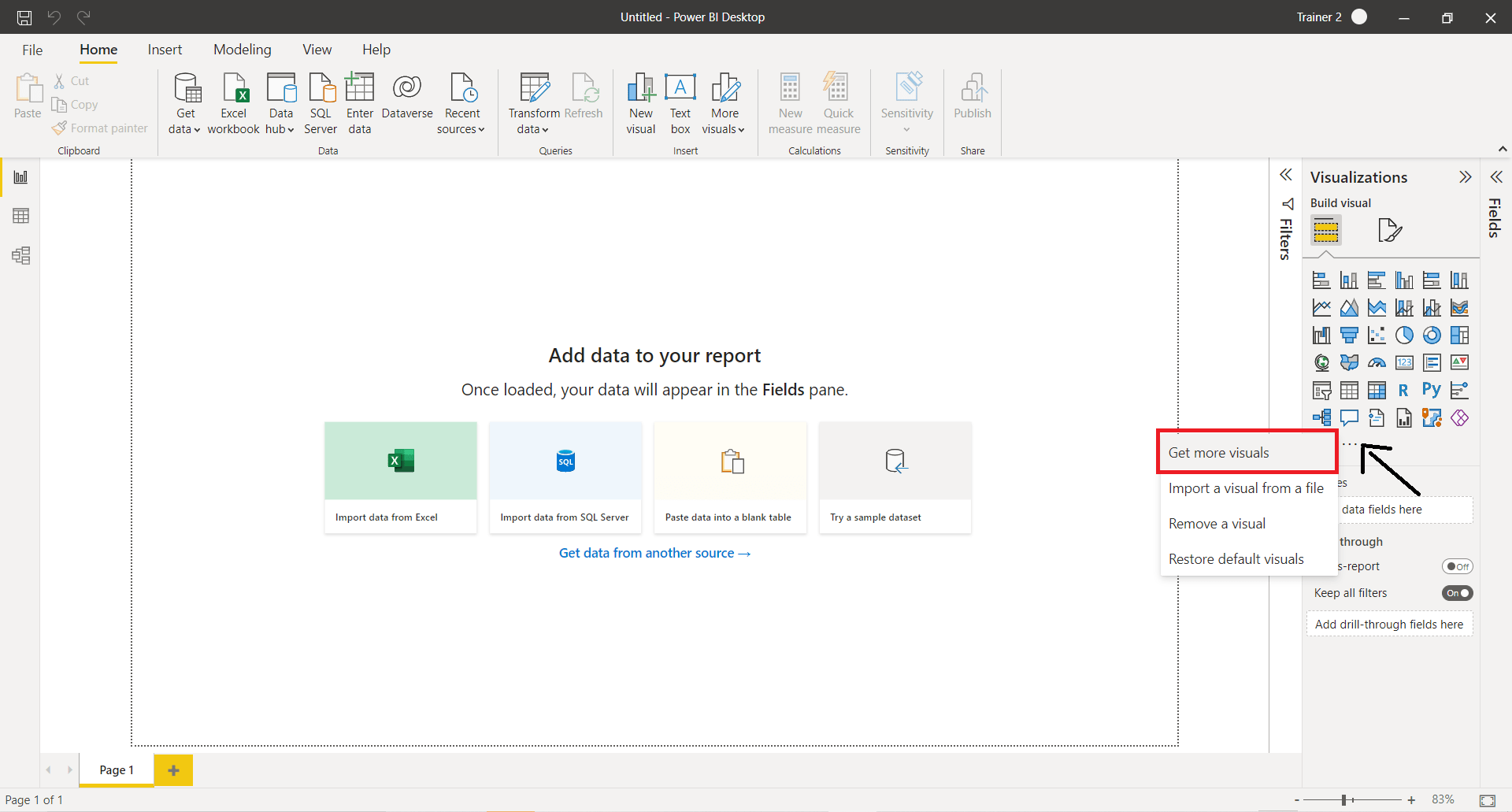Select the Gauge visual icon

[1377, 363]
